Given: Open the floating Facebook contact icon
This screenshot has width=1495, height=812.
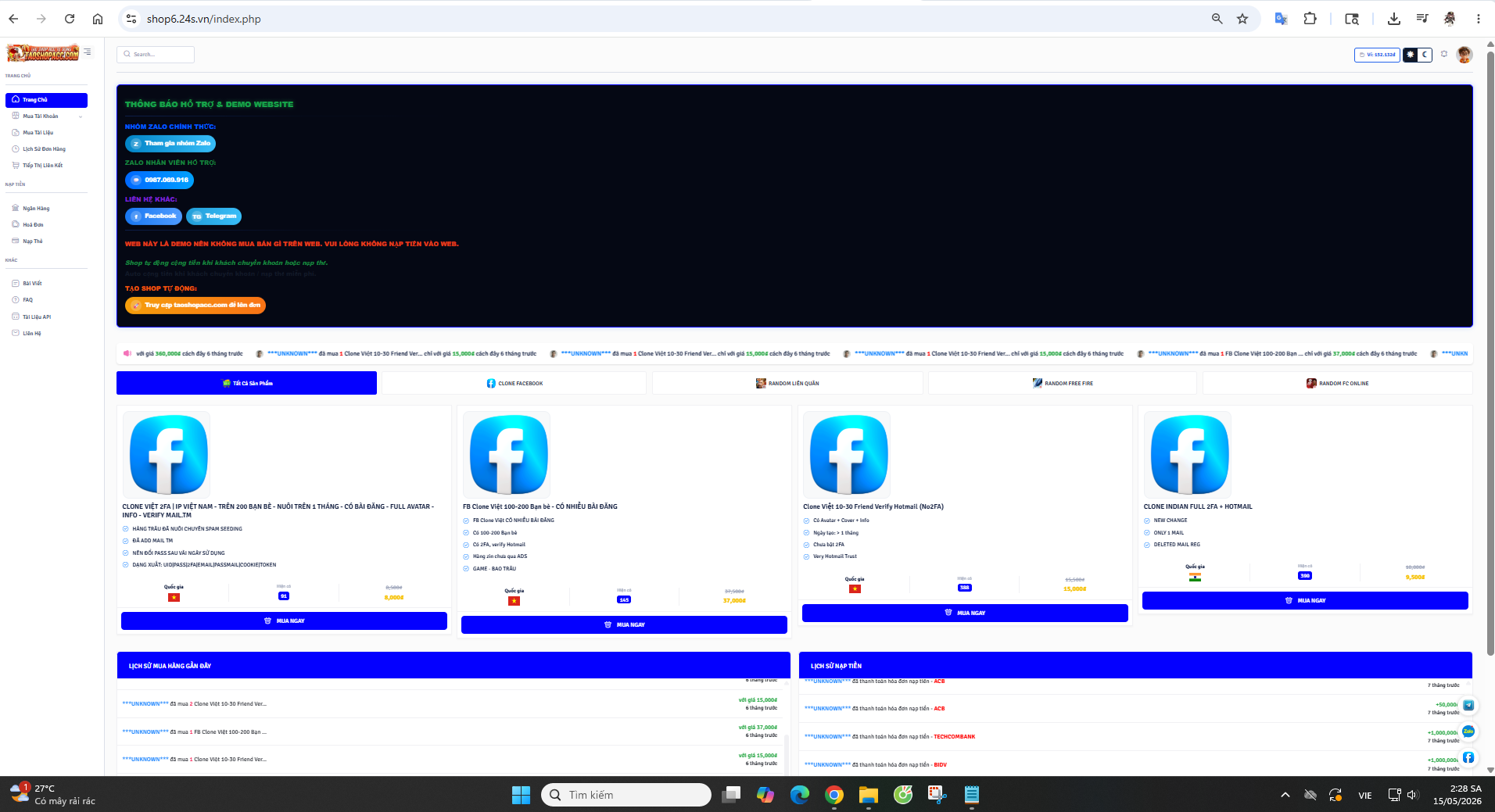Looking at the screenshot, I should pyautogui.click(x=1468, y=757).
